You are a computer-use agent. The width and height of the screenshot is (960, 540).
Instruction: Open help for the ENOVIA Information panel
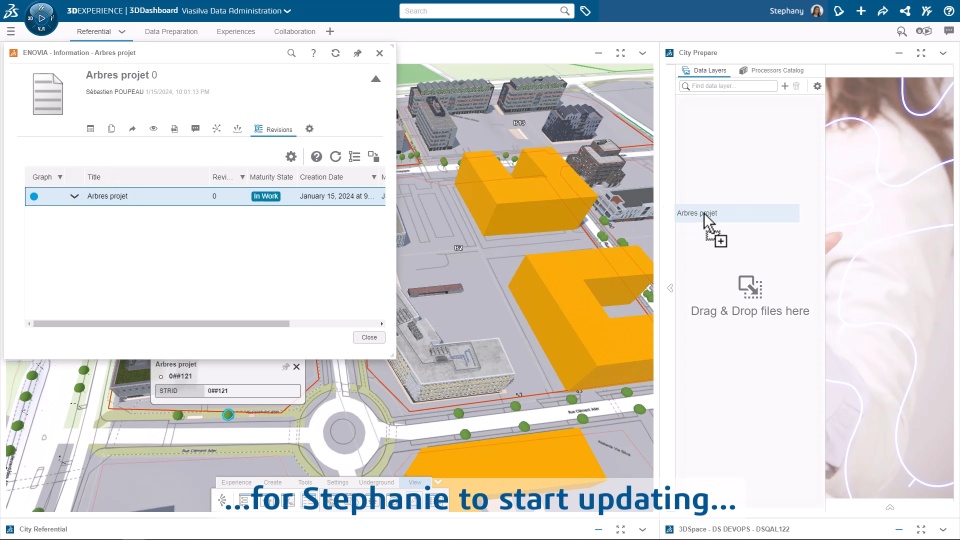pos(313,53)
